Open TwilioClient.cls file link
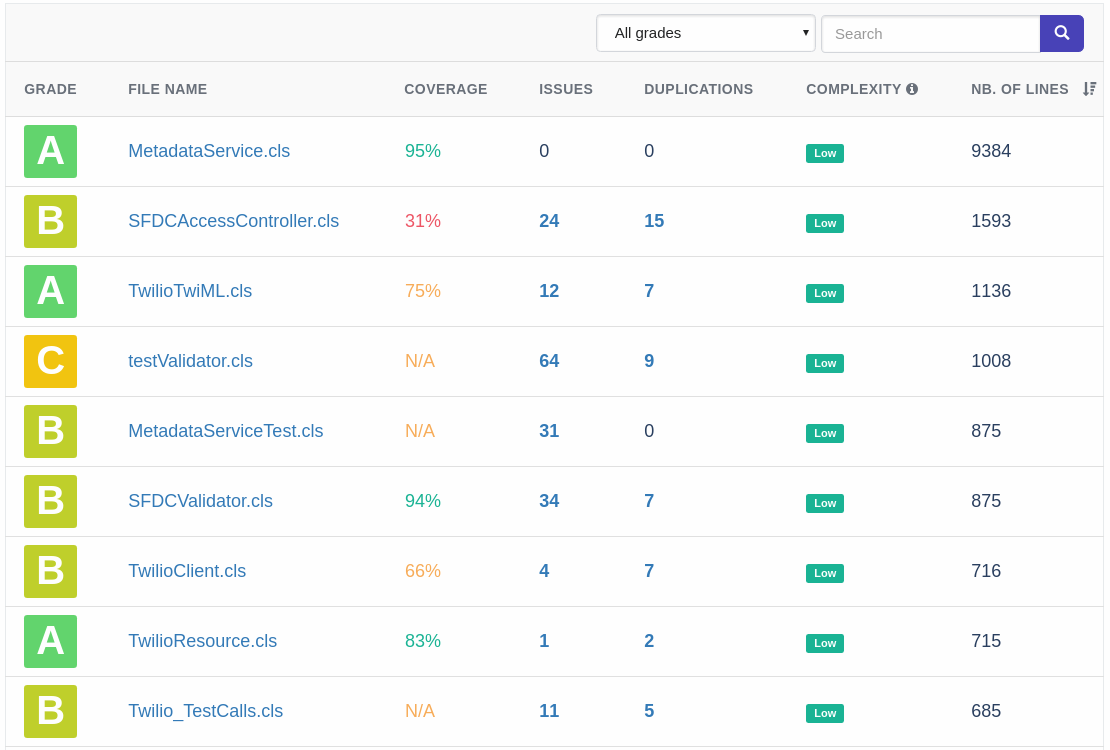 187,572
